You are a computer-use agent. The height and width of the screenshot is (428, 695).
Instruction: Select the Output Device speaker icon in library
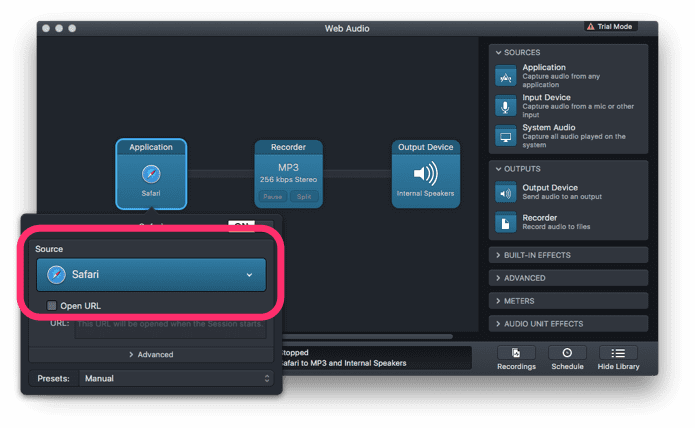pyautogui.click(x=505, y=193)
